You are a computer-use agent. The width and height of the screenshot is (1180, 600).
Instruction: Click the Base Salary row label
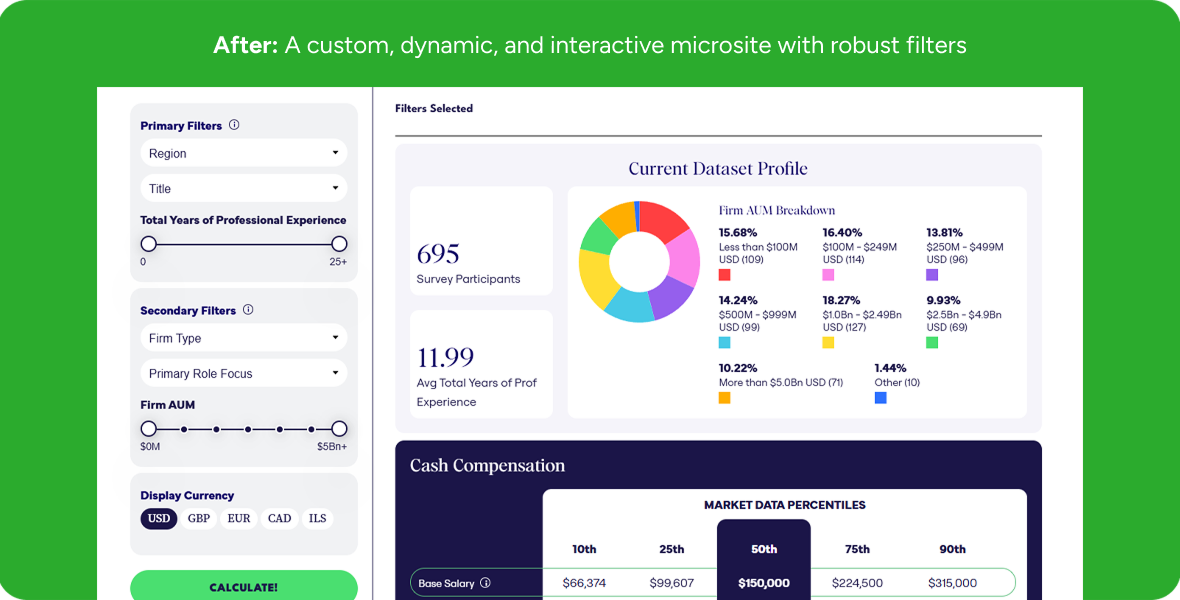click(x=447, y=583)
